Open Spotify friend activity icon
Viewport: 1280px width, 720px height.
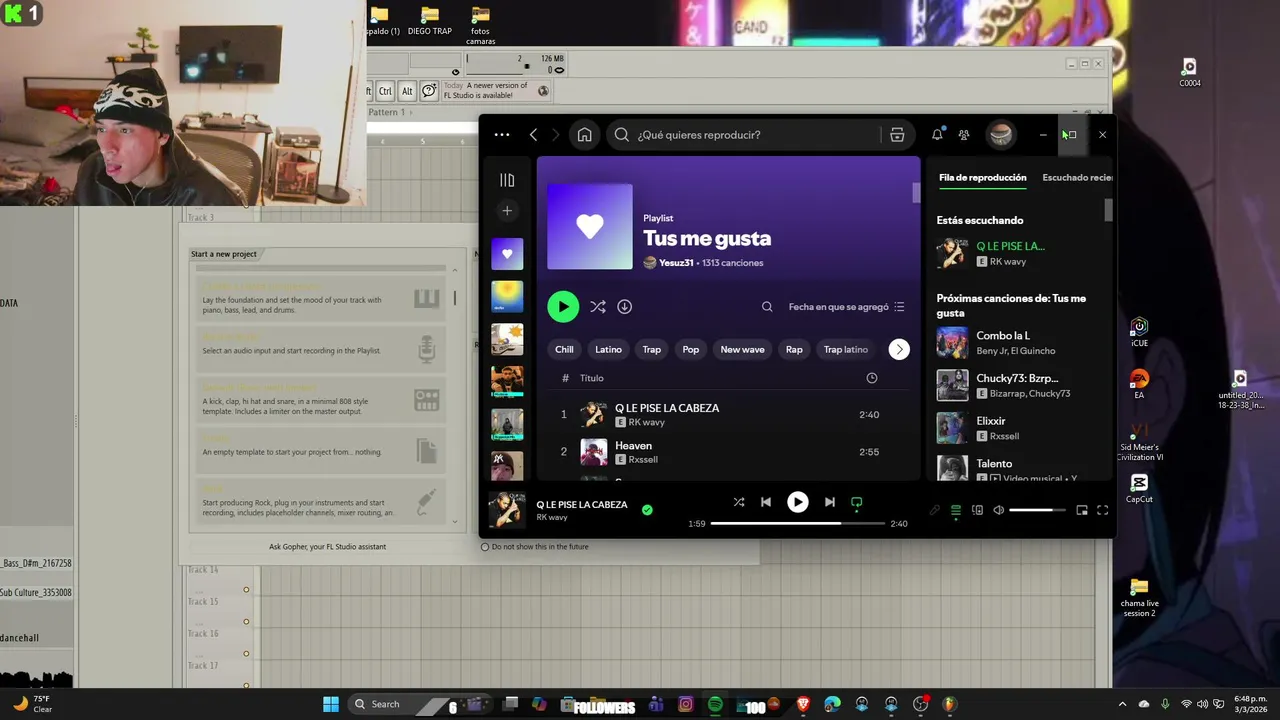tap(964, 135)
